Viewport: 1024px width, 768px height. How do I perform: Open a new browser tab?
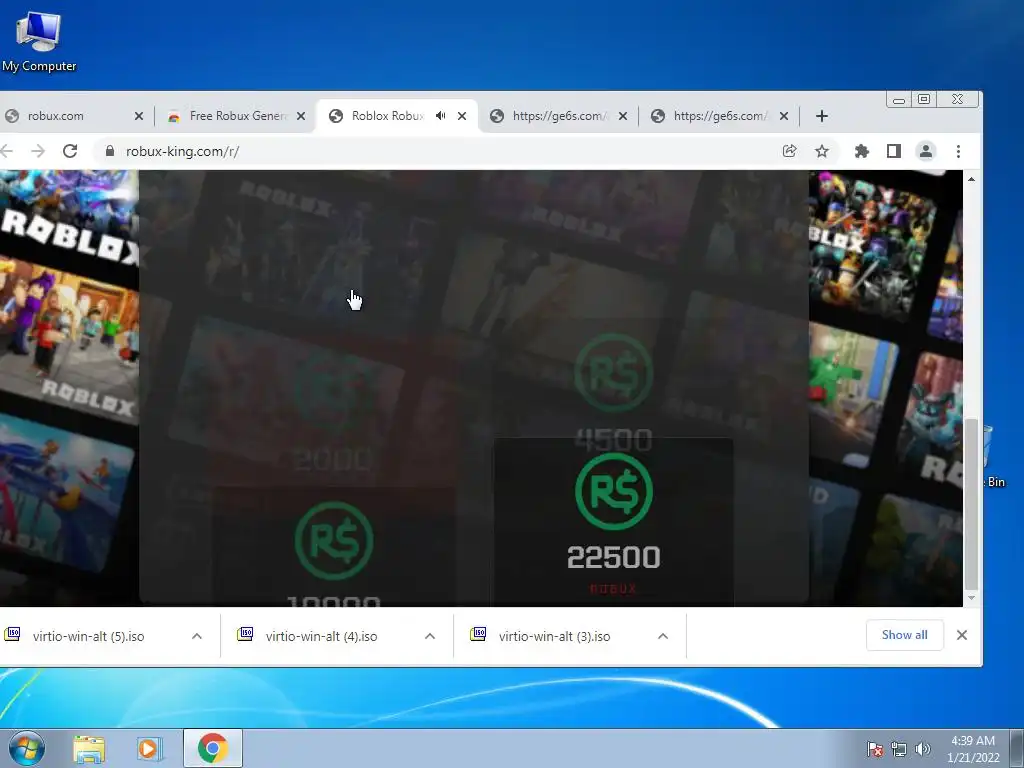822,116
